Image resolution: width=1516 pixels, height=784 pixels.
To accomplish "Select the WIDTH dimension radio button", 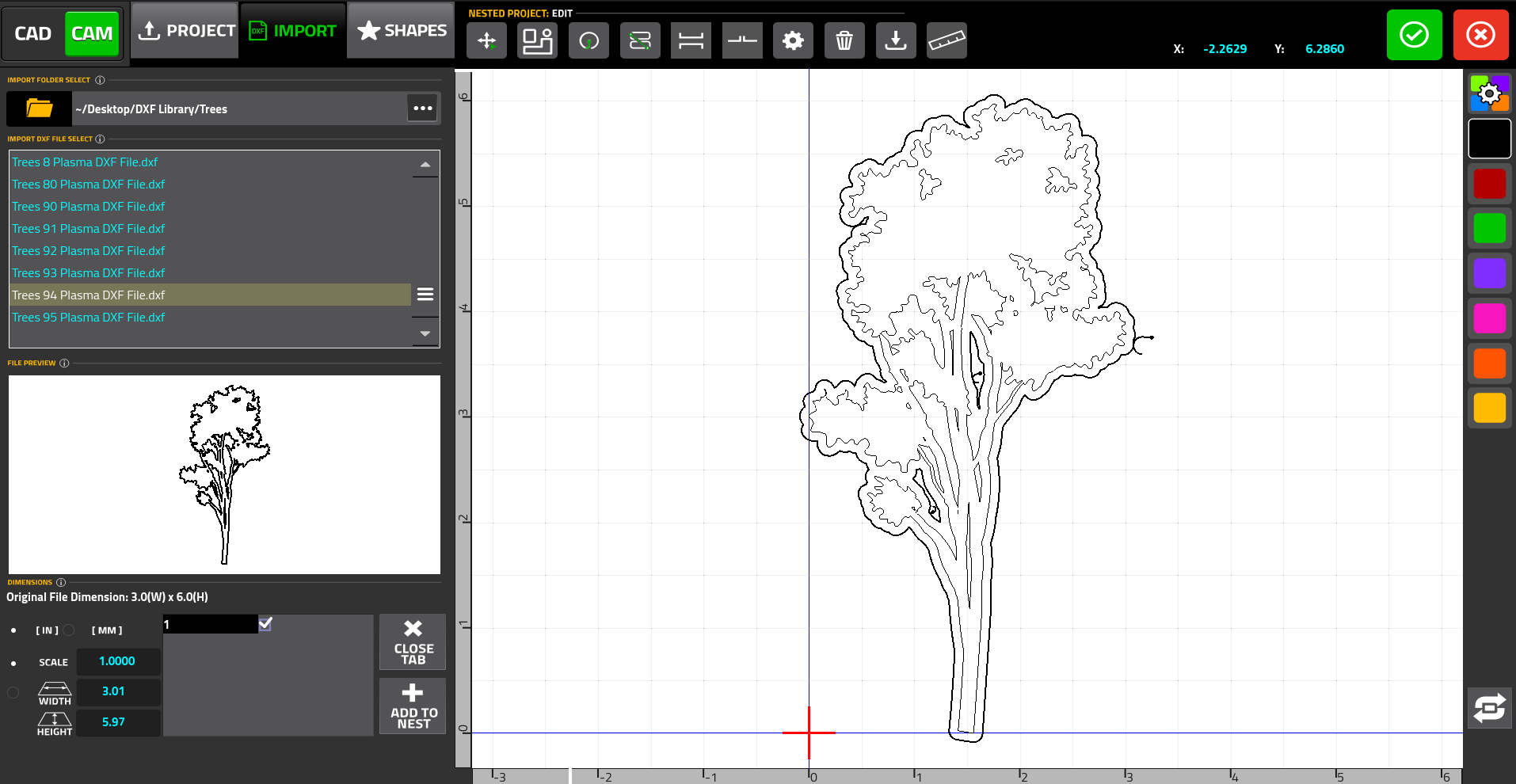I will 13,691.
